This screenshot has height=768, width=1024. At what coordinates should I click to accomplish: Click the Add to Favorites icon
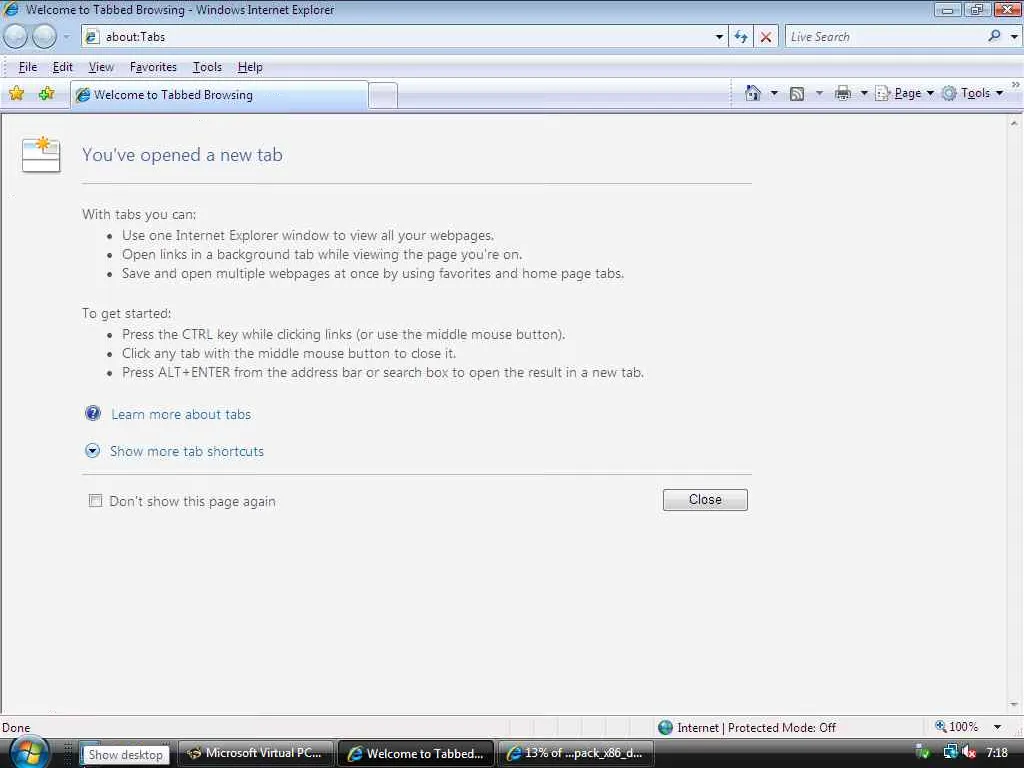(x=46, y=93)
